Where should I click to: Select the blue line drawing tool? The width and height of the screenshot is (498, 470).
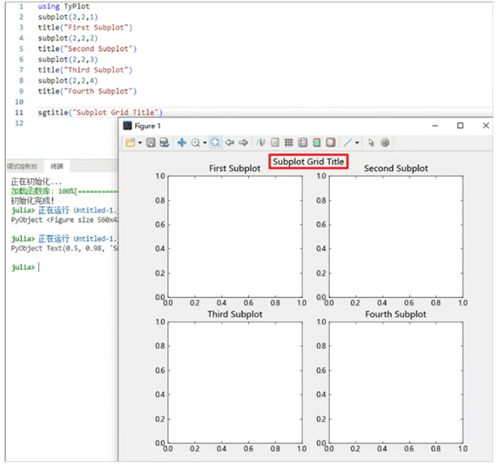click(x=348, y=143)
